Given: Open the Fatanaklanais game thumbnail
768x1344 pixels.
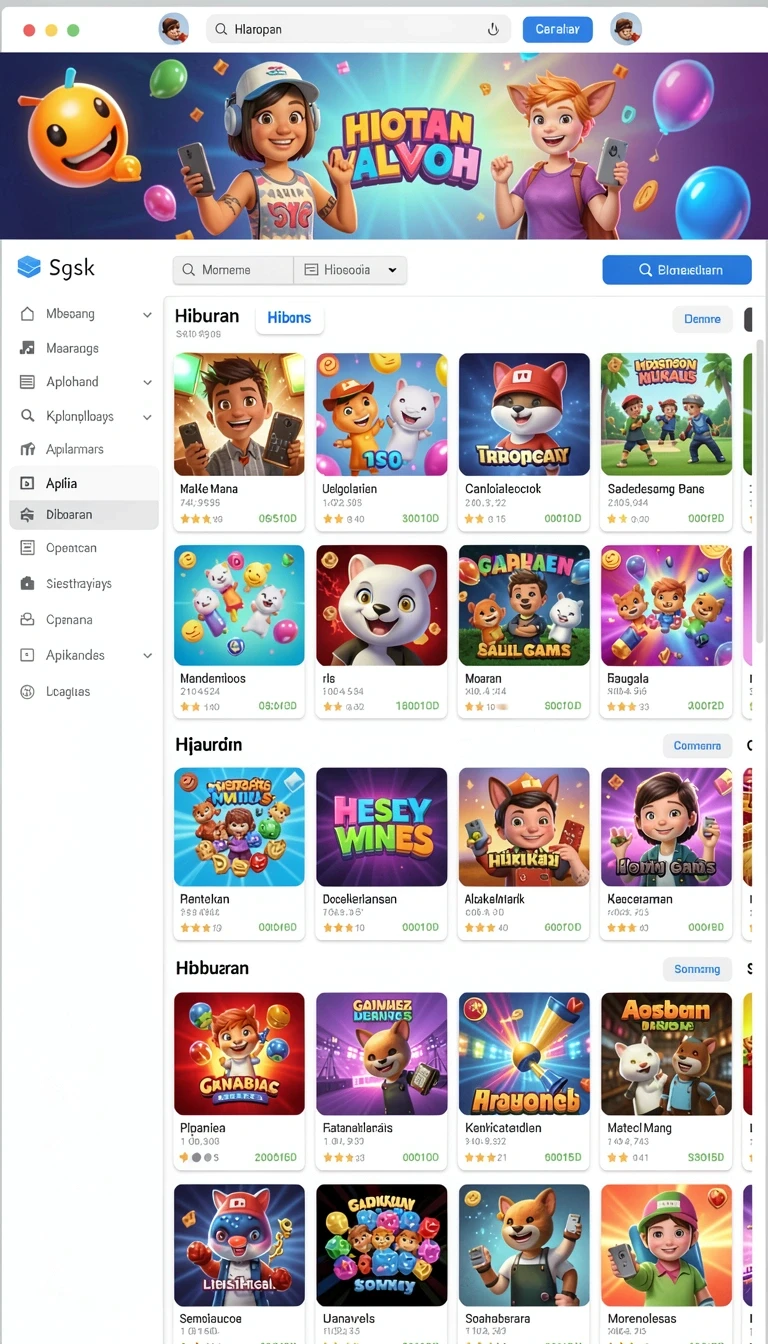Looking at the screenshot, I should coord(382,1054).
